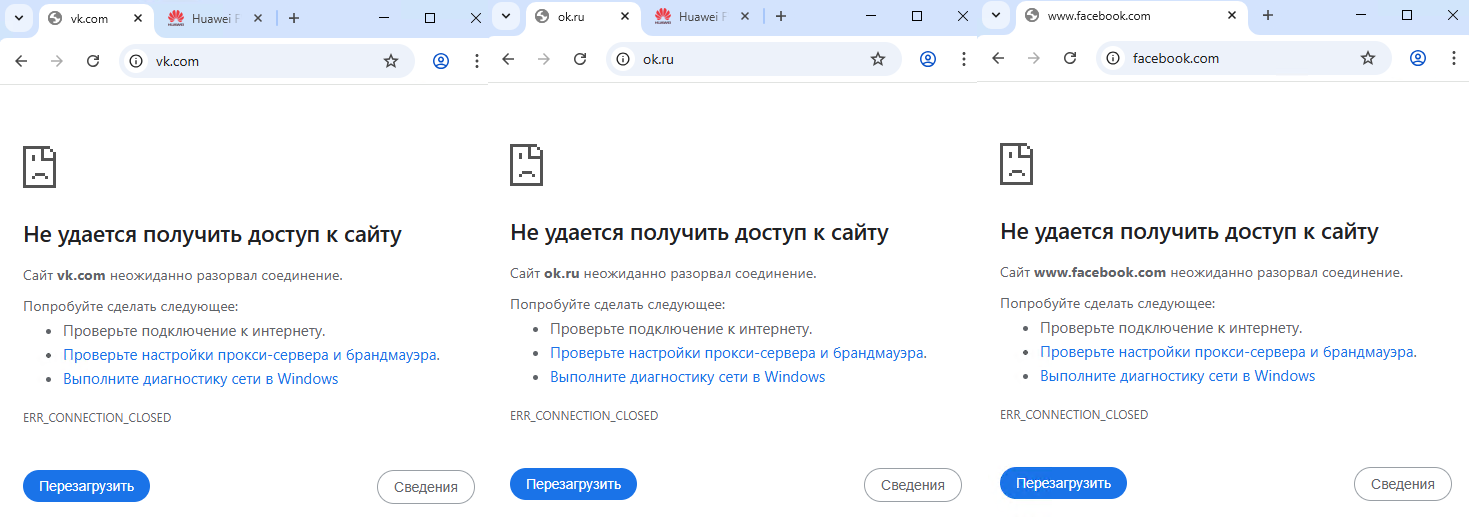The height and width of the screenshot is (520, 1469).
Task: Open proxy and firewall settings link on the vk.com page
Action: pyautogui.click(x=251, y=354)
